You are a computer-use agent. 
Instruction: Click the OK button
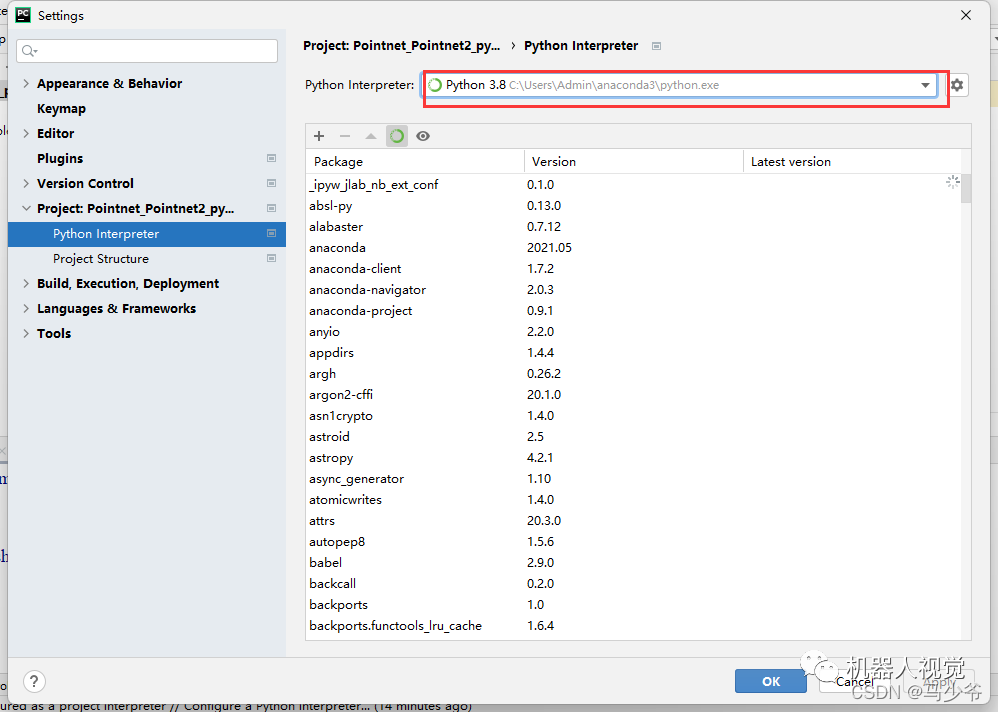point(771,681)
